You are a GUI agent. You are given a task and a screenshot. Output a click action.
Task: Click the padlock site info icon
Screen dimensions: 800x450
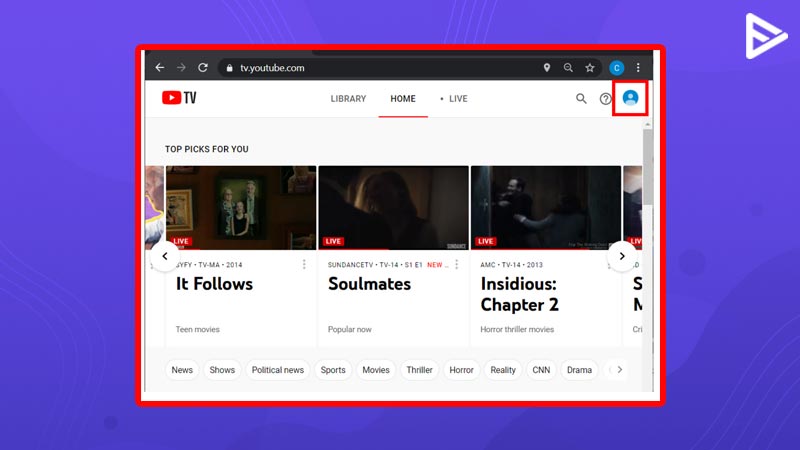pos(230,68)
